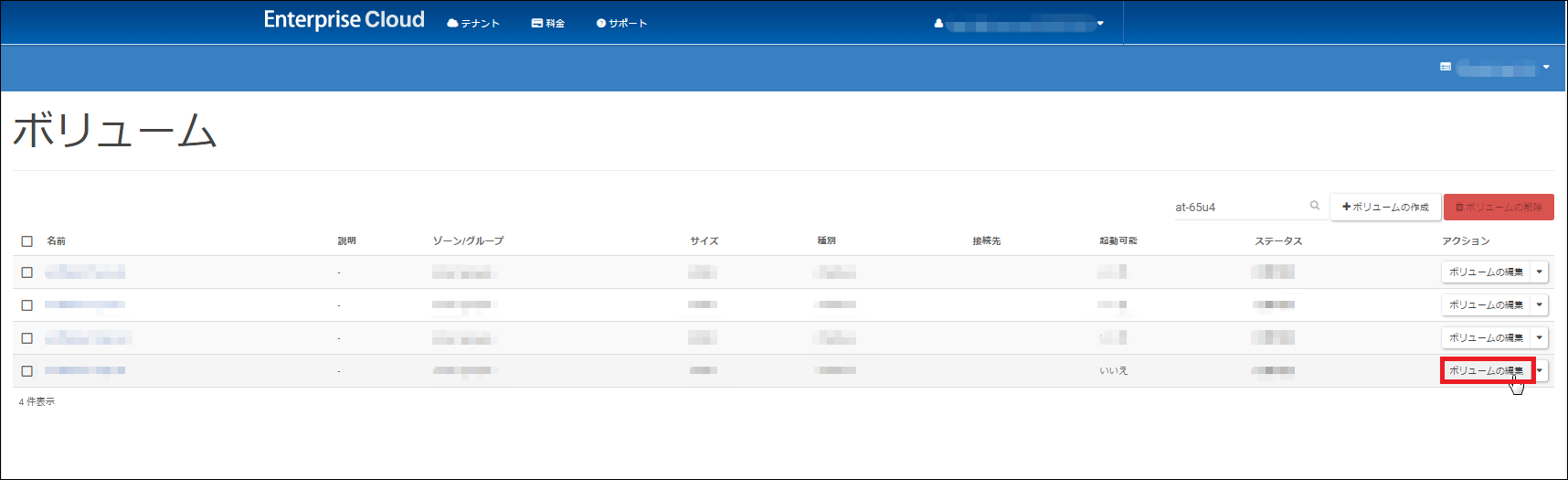This screenshot has height=480, width=1568.
Task: Open the テナント menu
Action: pos(473,24)
